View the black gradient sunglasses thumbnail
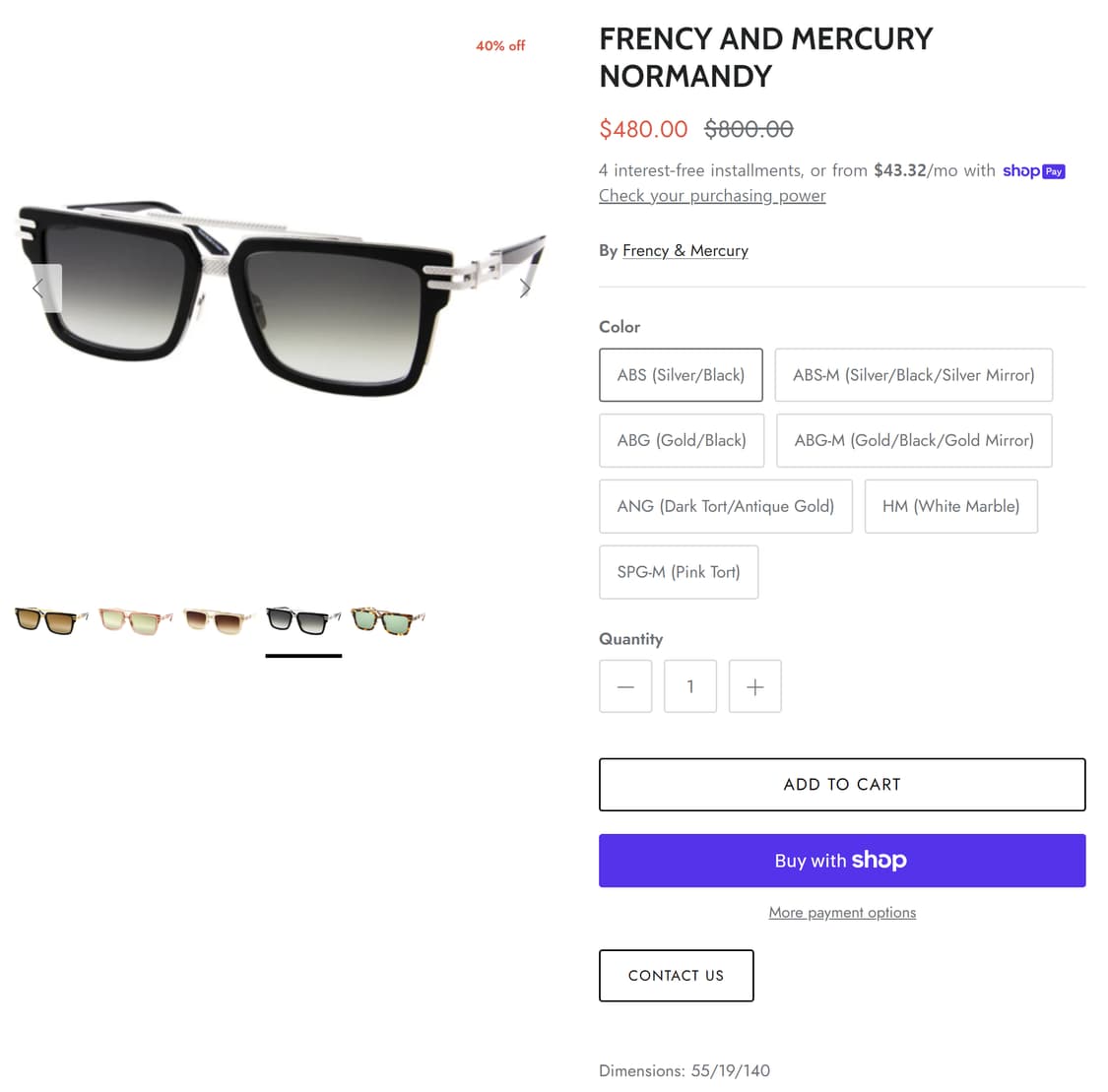The image size is (1108, 1092). pyautogui.click(x=303, y=621)
